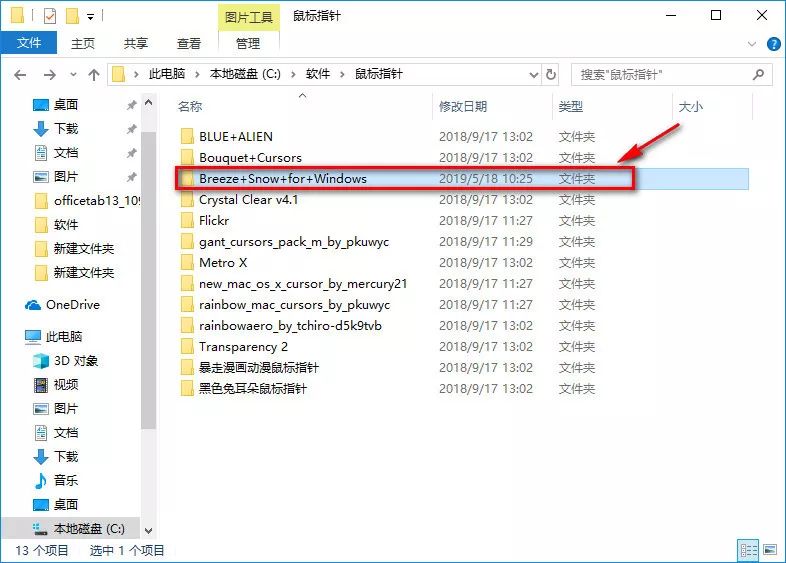Click navigation pane scrollbar up arrow

[x=148, y=103]
